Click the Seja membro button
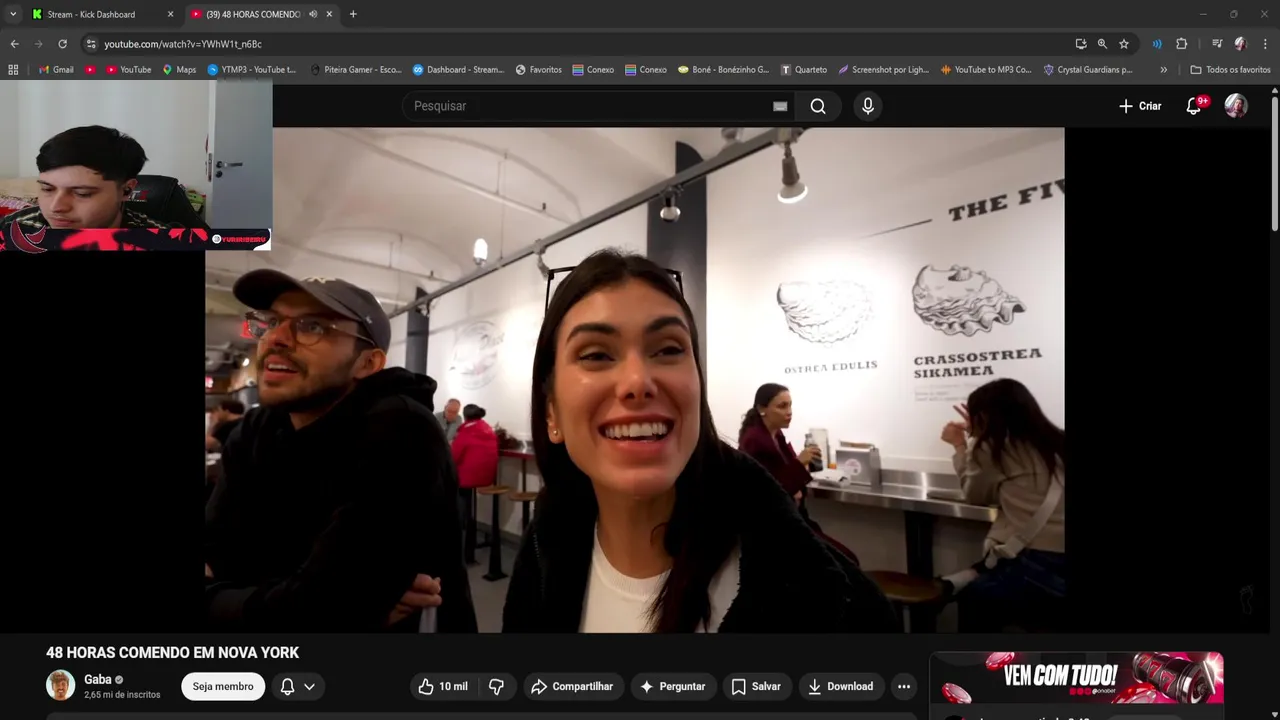 (223, 686)
